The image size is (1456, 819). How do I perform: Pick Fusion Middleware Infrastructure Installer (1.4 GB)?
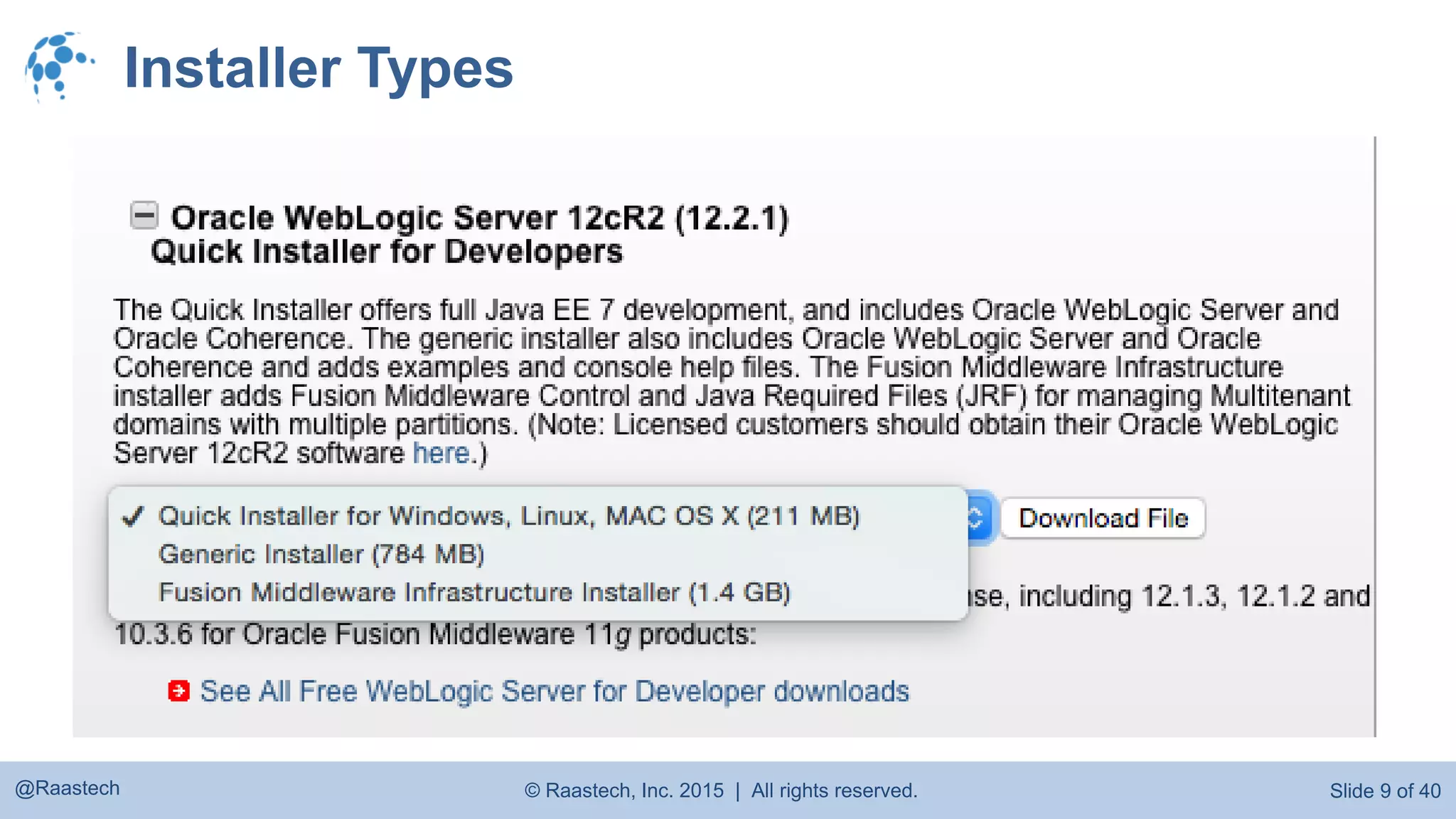pos(474,593)
